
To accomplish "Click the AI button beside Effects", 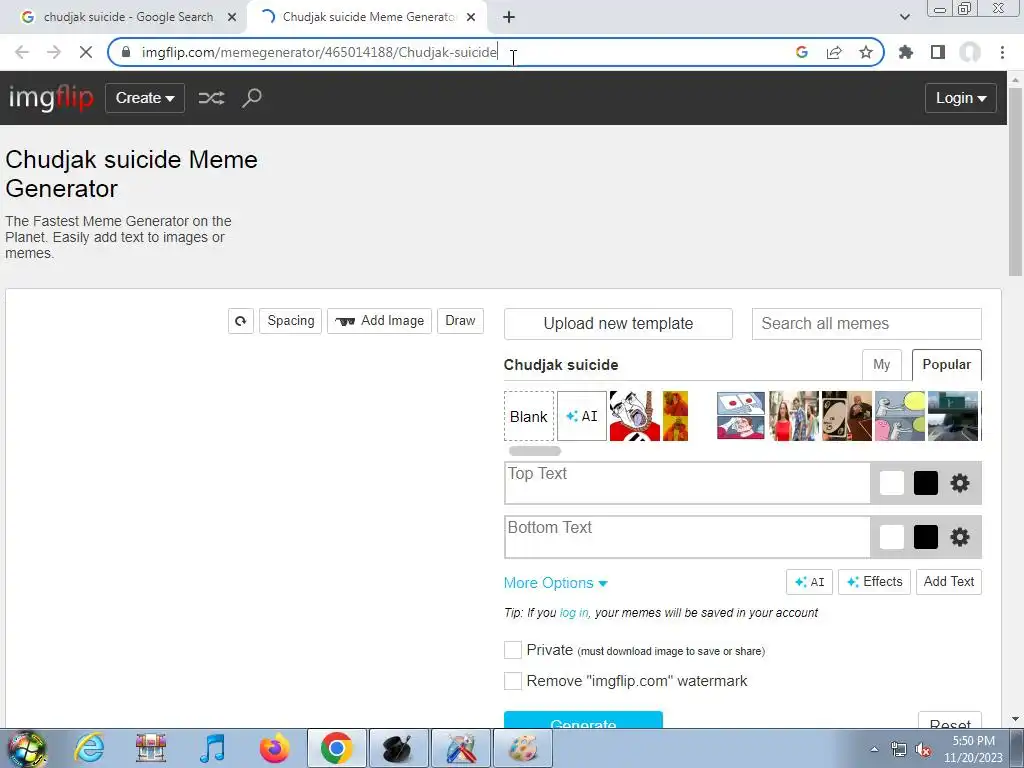I will click(x=809, y=582).
